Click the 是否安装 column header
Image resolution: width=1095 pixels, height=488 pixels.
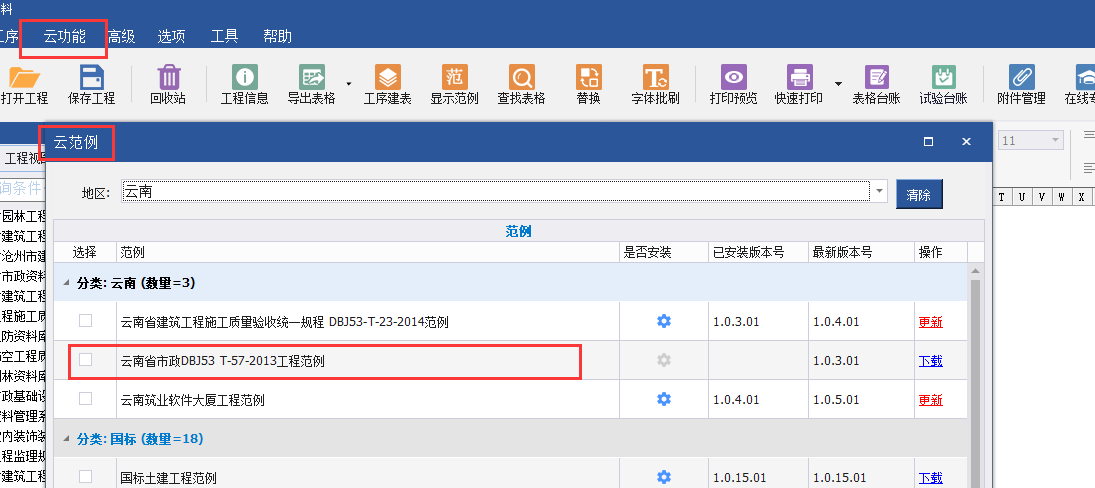(x=663, y=252)
